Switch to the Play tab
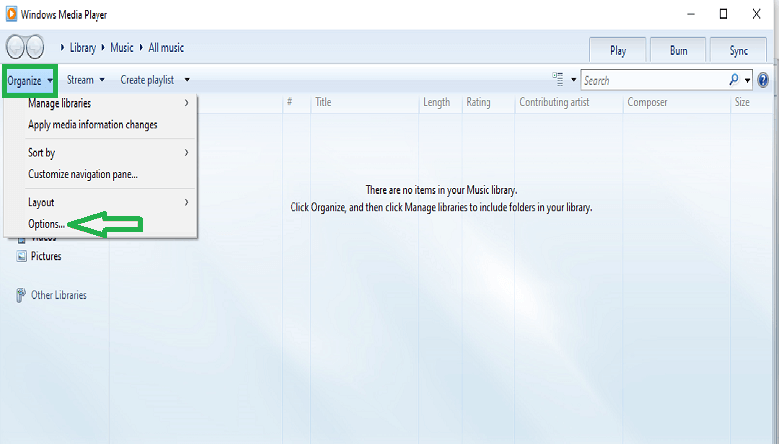Screen dimensions: 779x444 coord(618,50)
